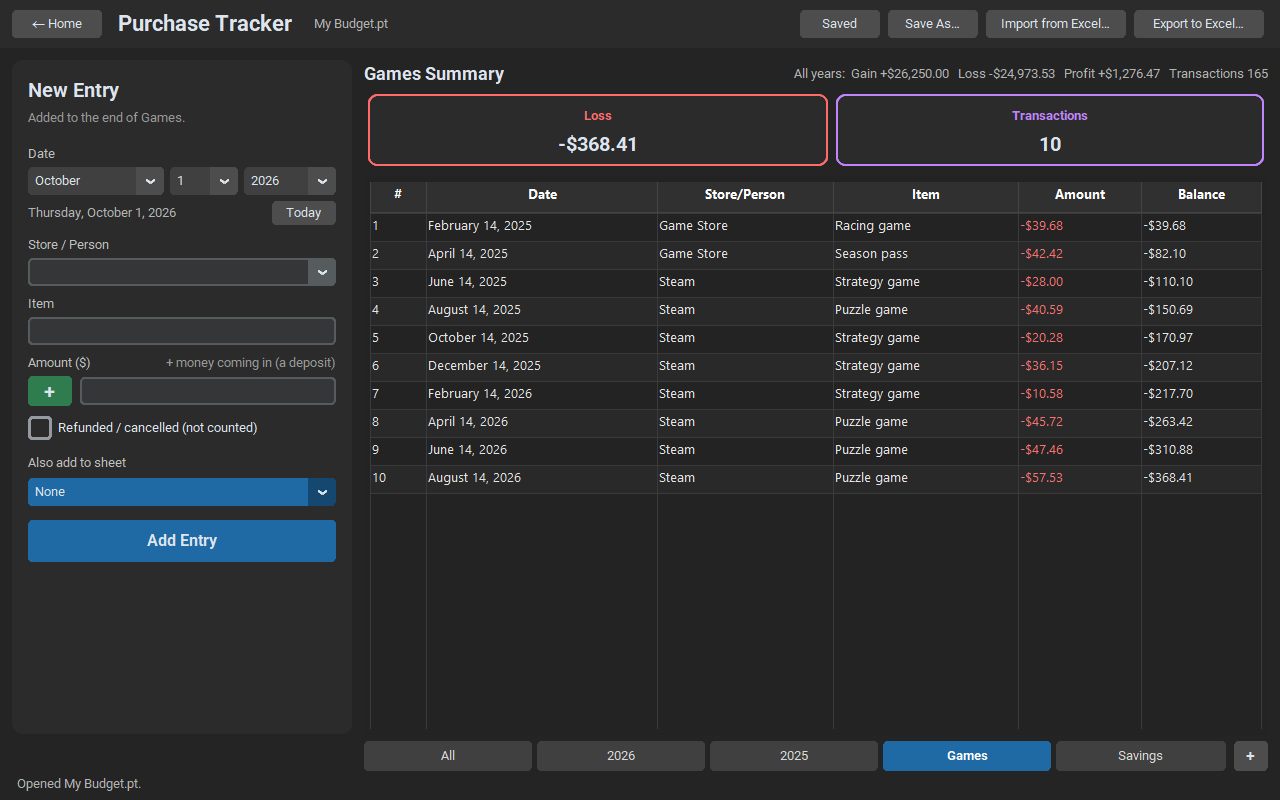
Task: Click the Balance column header
Action: 1201,195
